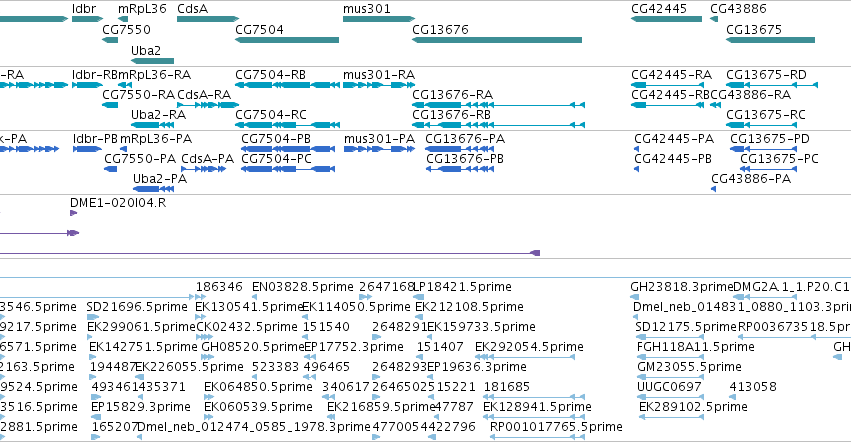
Task: Click the mus301-RA transcript glyph
Action: (379, 85)
